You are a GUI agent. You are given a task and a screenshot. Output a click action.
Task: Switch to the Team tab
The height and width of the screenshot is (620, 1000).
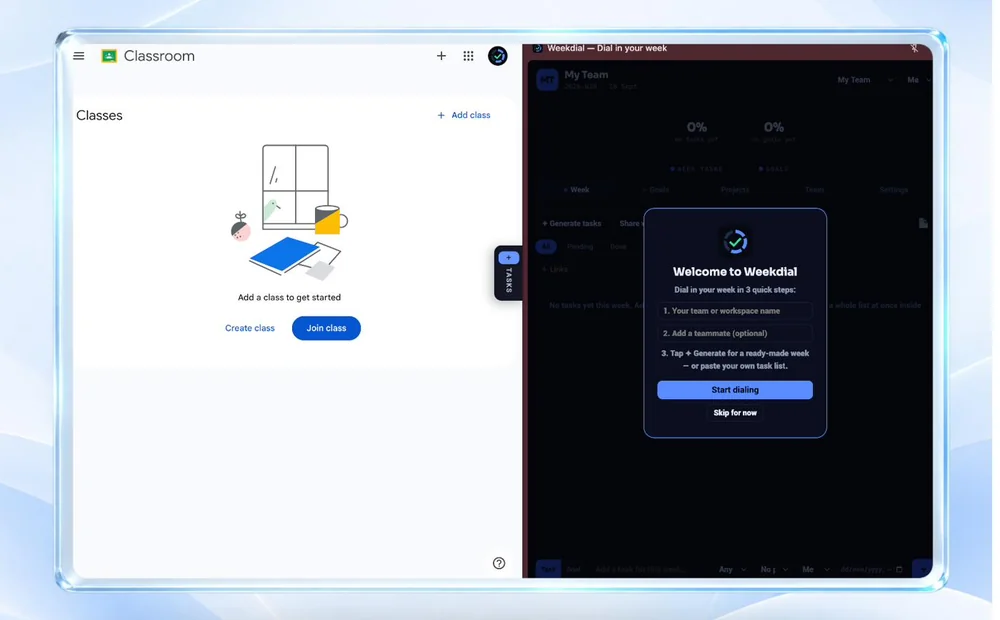814,189
